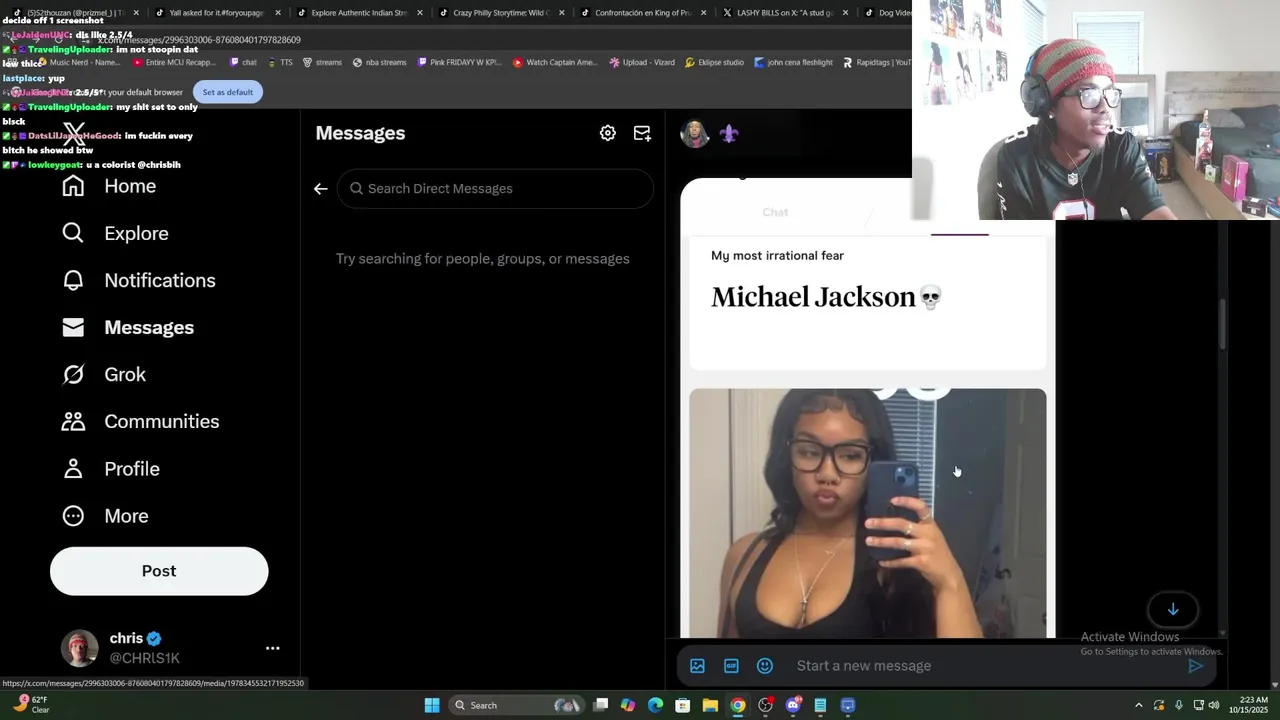Click Set as default browser button

coord(228,92)
